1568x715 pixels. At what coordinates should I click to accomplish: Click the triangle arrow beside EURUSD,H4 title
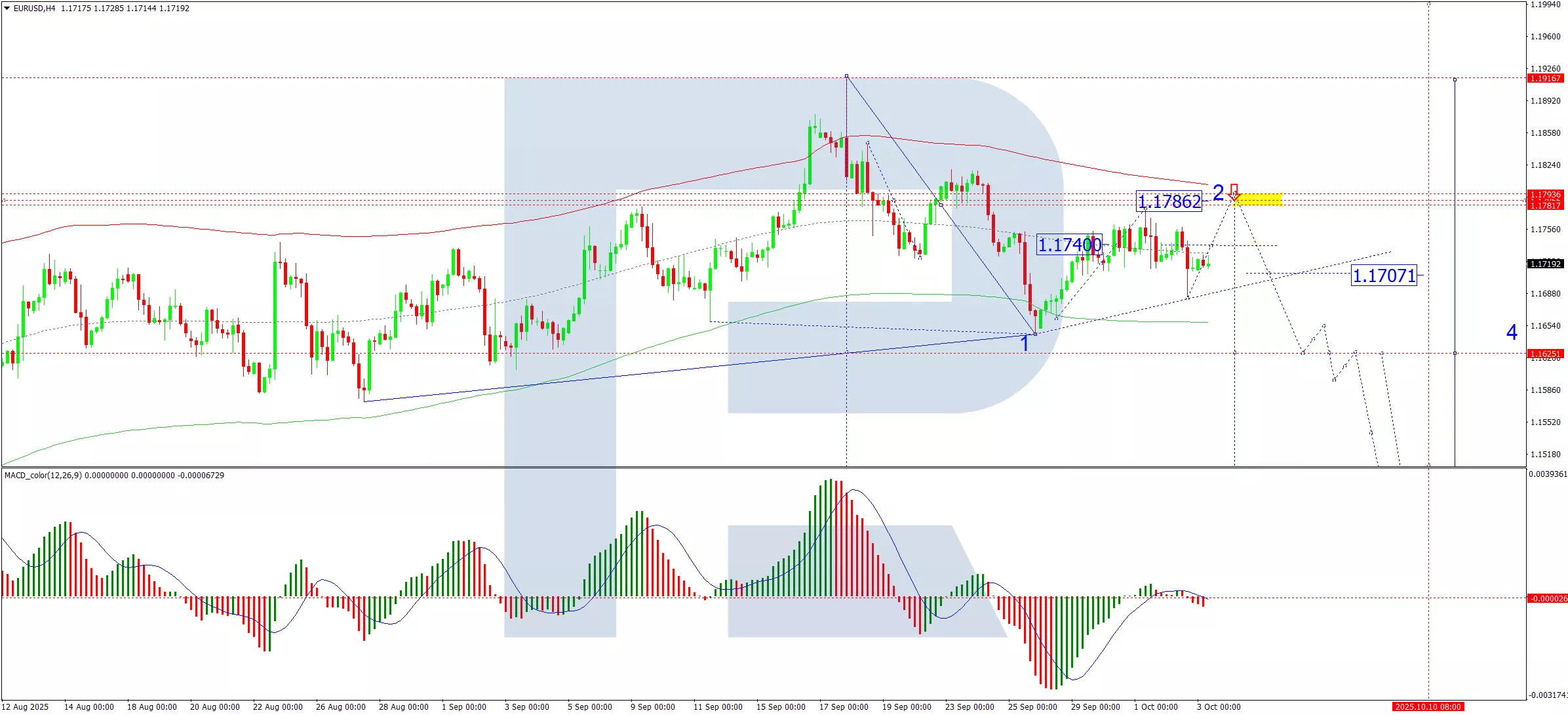[x=7, y=9]
